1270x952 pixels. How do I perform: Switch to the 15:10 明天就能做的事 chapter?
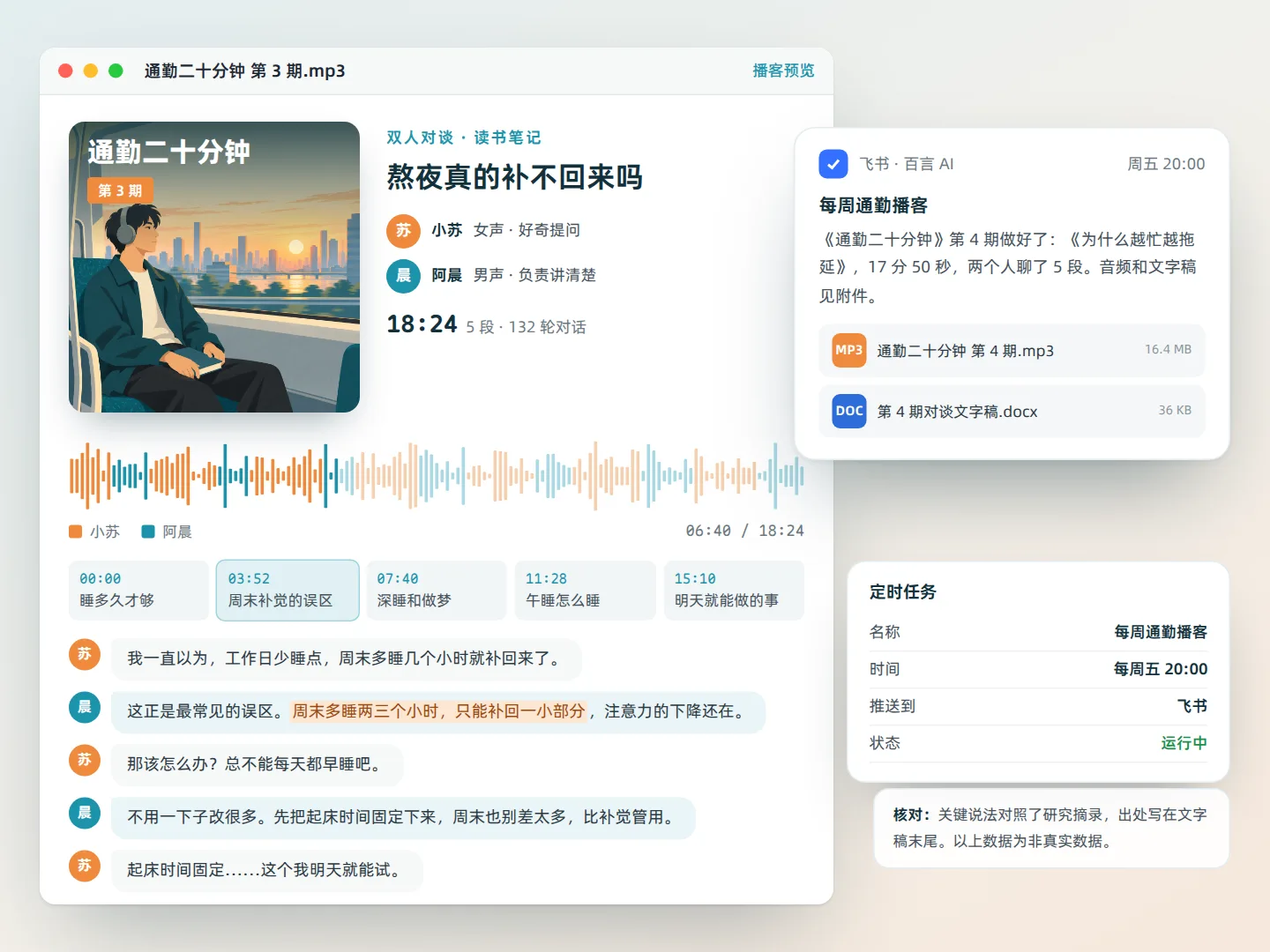(x=734, y=590)
